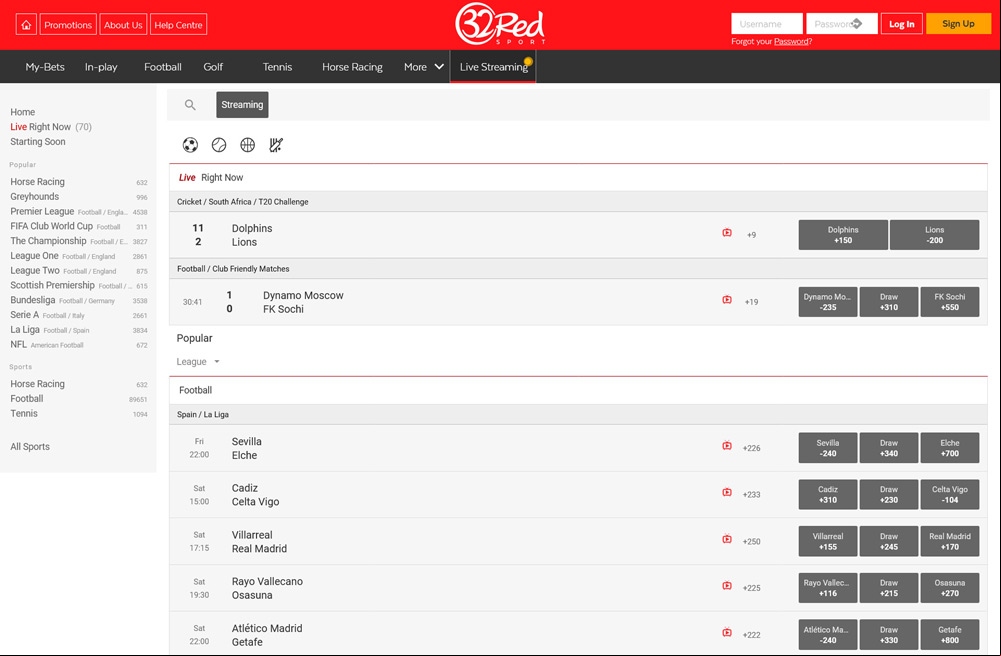
Task: Switch to In-play in the navigation bar
Action: click(x=101, y=67)
